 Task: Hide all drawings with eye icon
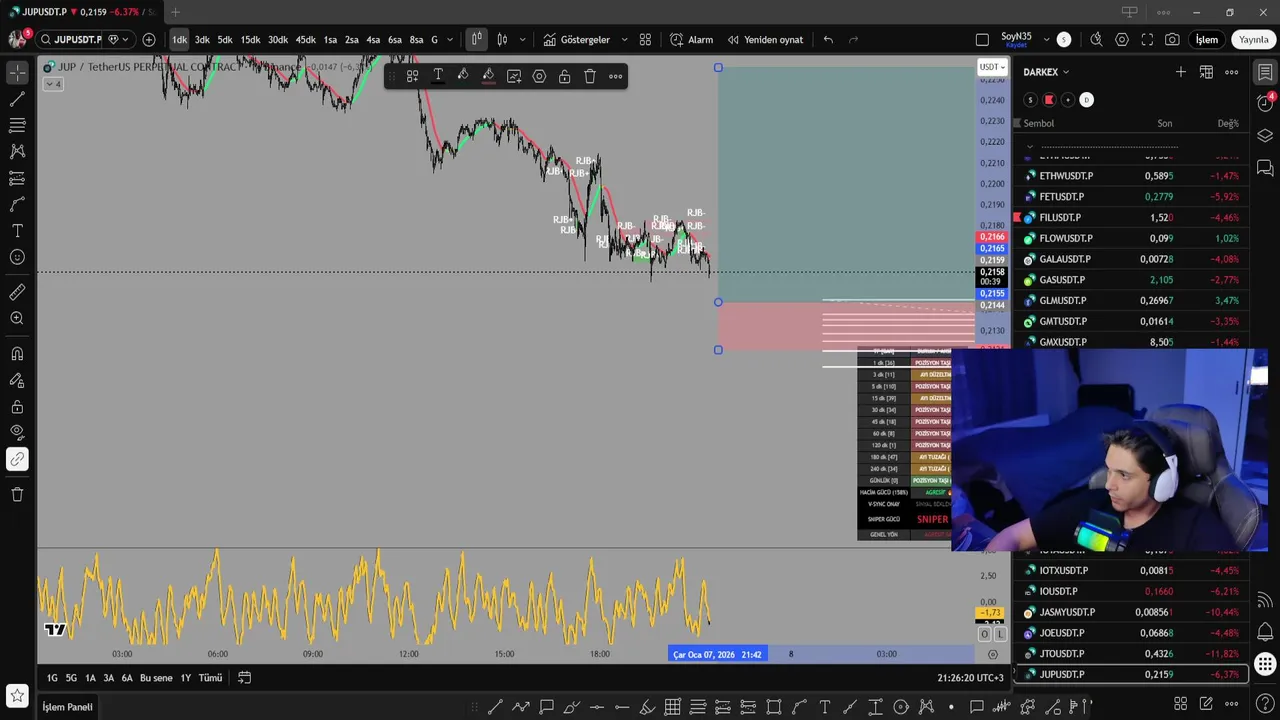click(x=17, y=433)
